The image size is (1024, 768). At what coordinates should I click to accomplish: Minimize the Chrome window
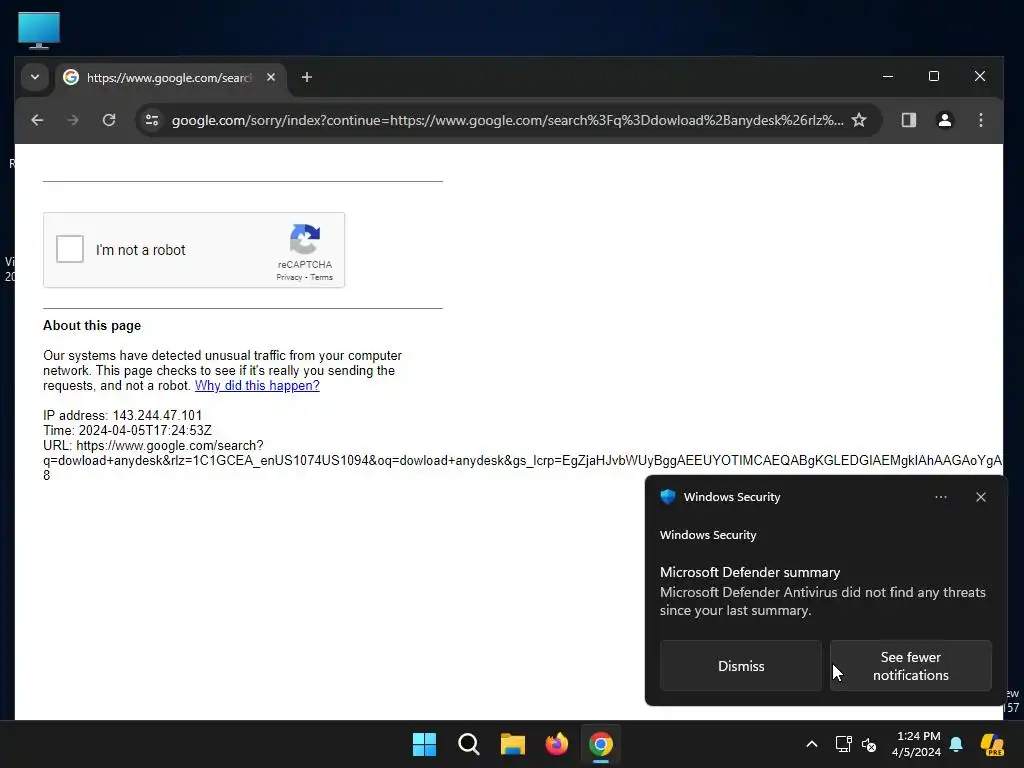pyautogui.click(x=888, y=76)
